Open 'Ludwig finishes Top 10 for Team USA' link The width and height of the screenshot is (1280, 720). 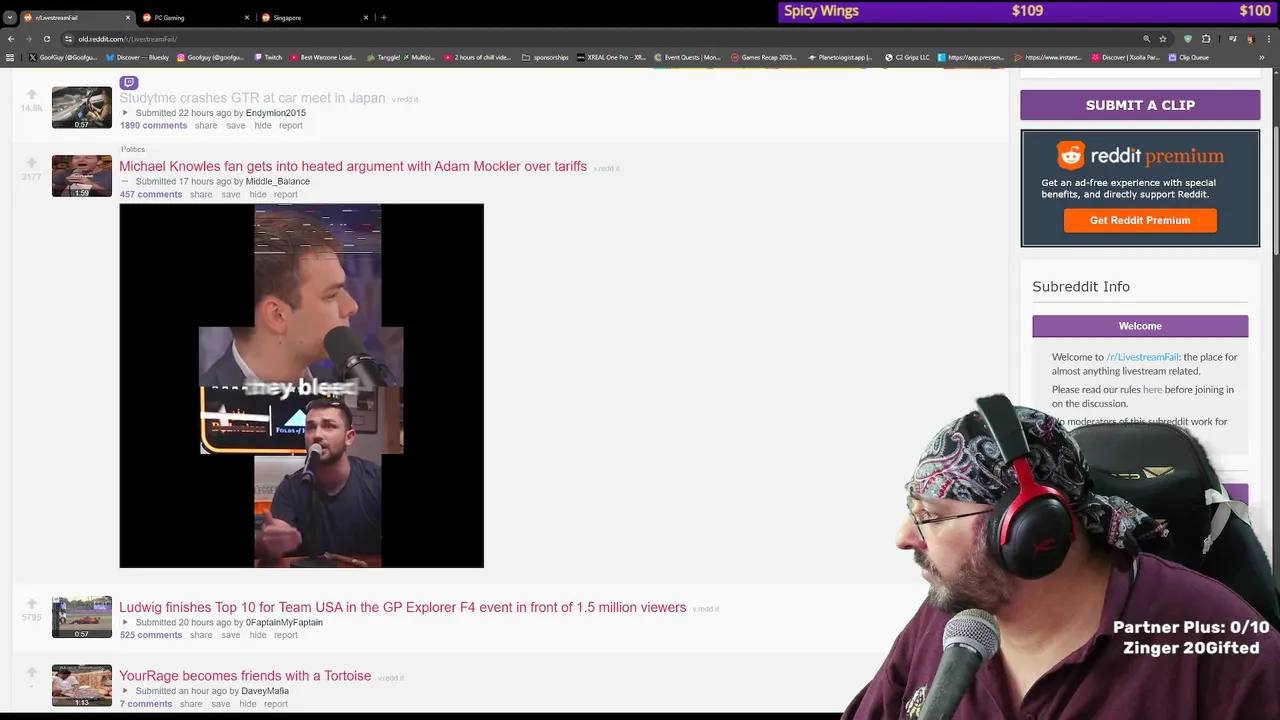point(402,607)
